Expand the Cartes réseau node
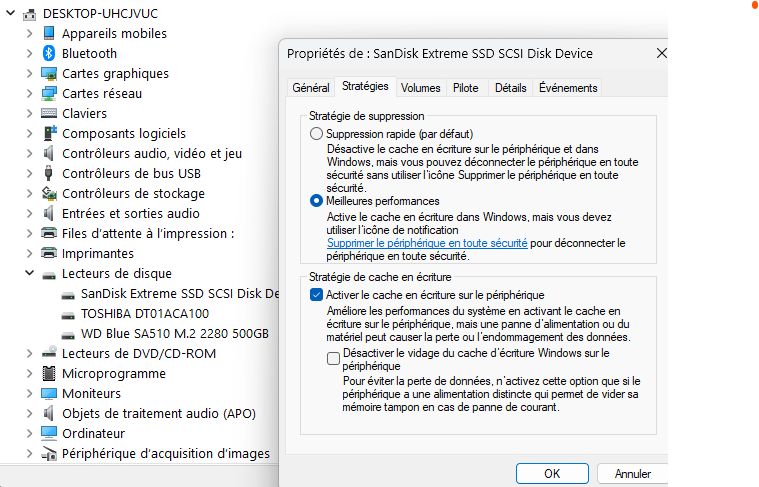 point(30,93)
